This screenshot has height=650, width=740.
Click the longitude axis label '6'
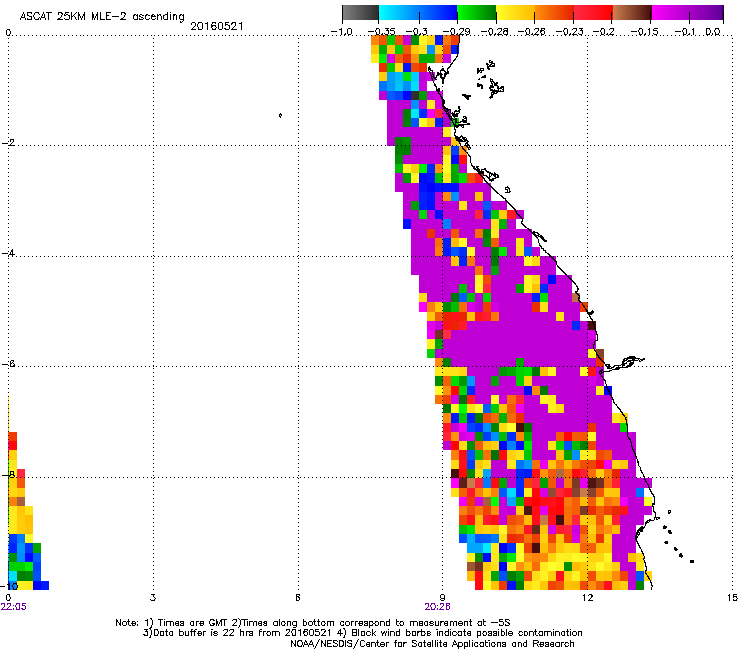pos(298,598)
